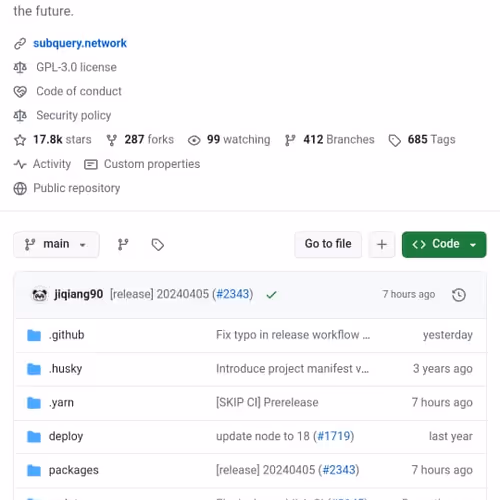Open #2343 link in packages row
Screen dimensions: 500x500
click(339, 470)
